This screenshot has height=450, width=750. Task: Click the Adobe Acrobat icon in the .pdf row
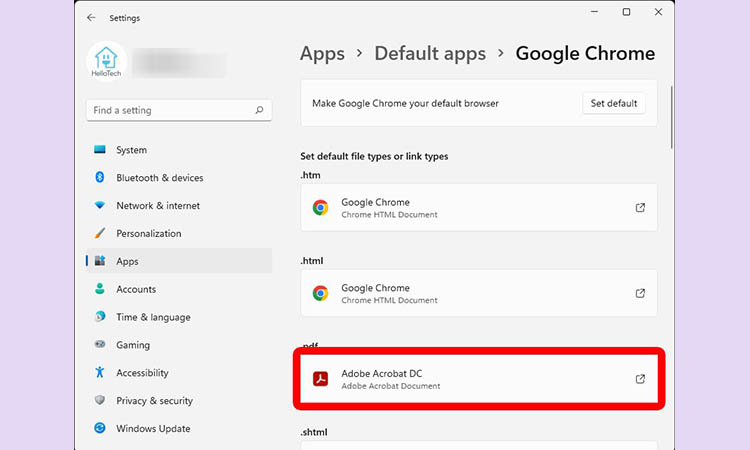coord(320,379)
